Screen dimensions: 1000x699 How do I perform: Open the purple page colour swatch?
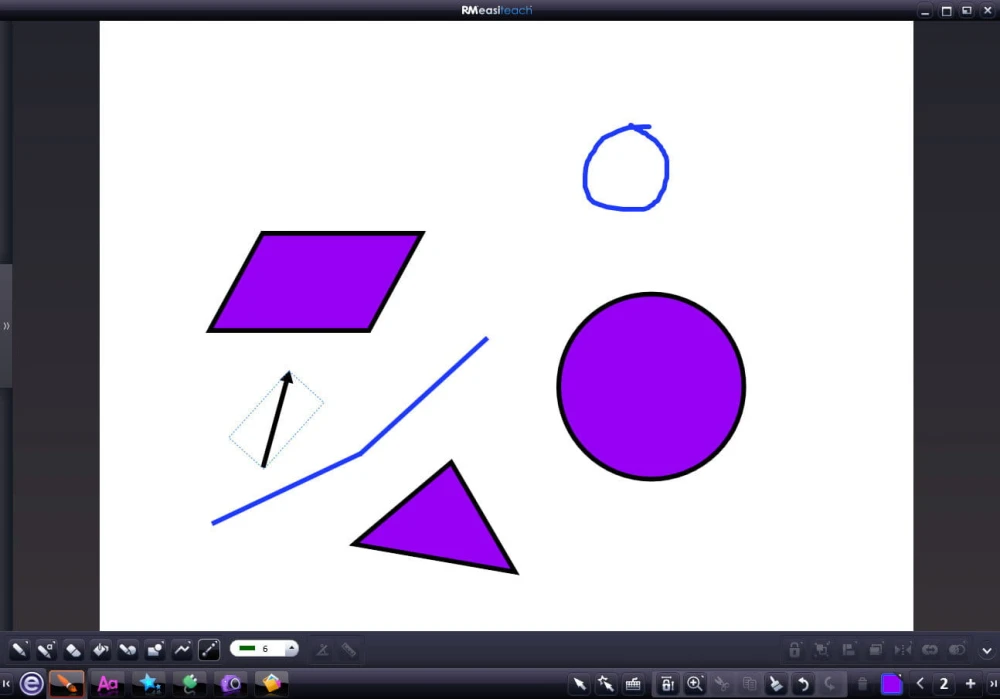(892, 684)
